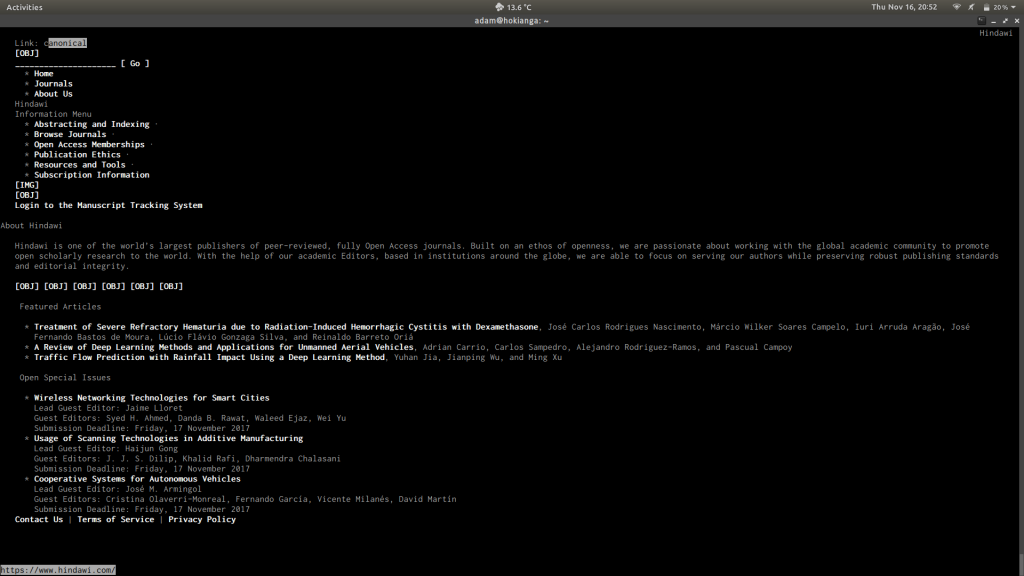
Task: Open the Deep Learning Unmanned Aerial Vehicles review
Action: click(223, 347)
